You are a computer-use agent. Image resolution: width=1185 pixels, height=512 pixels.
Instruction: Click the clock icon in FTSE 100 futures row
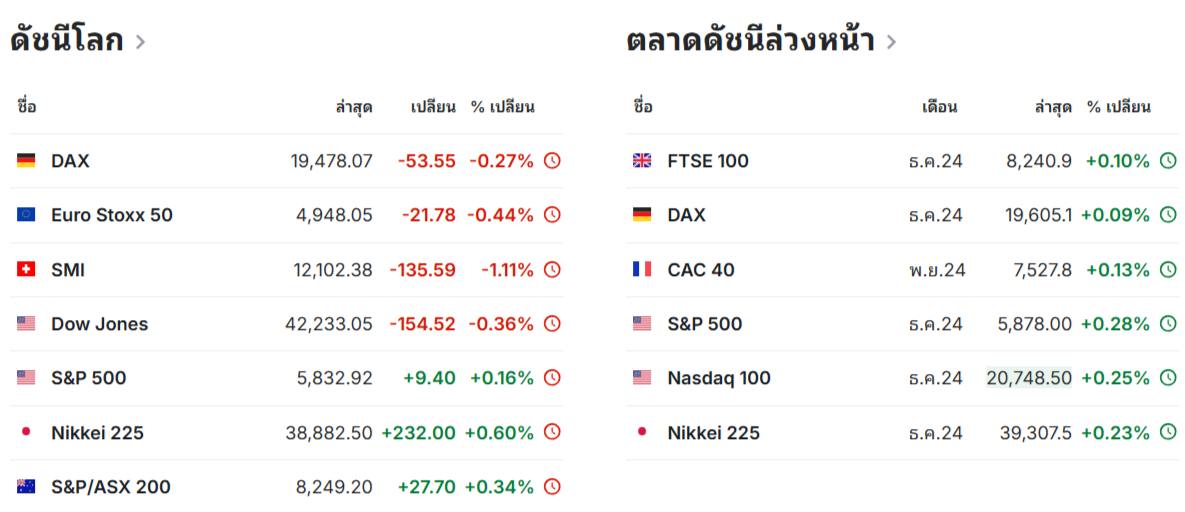pyautogui.click(x=1168, y=161)
